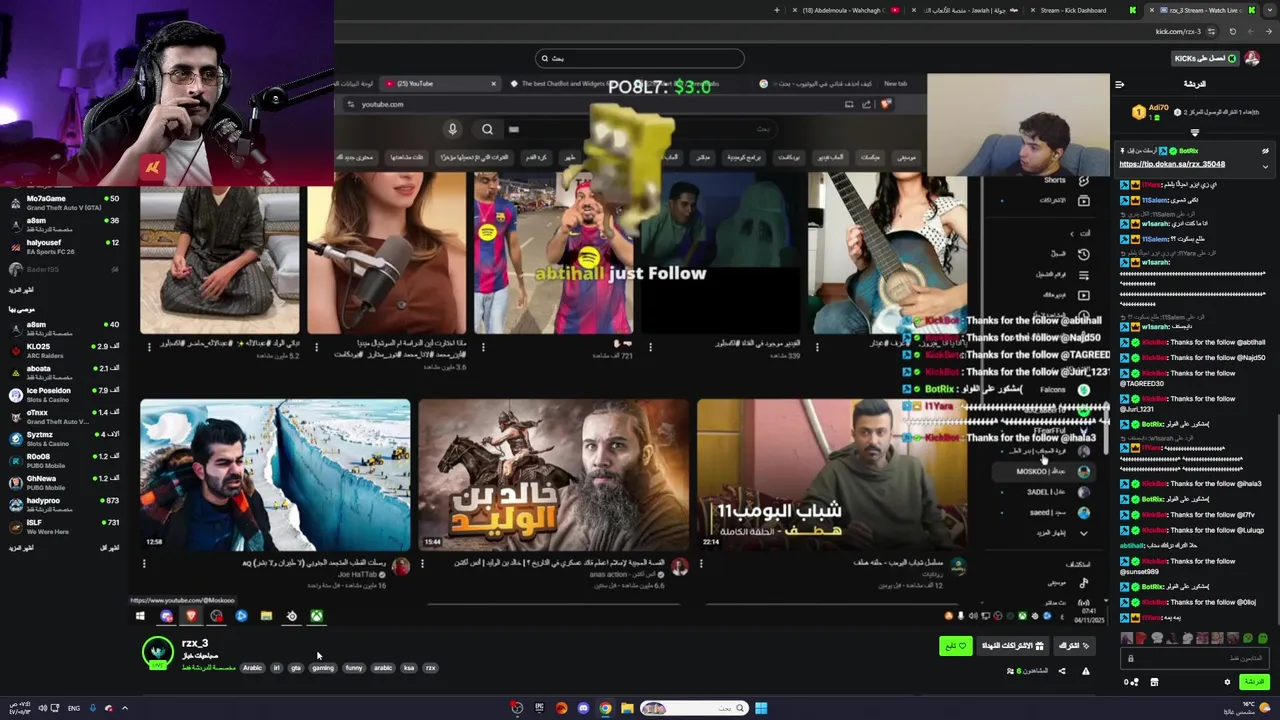Click the gift subscriptions button
Screen dimensions: 1280x720
[1012, 646]
